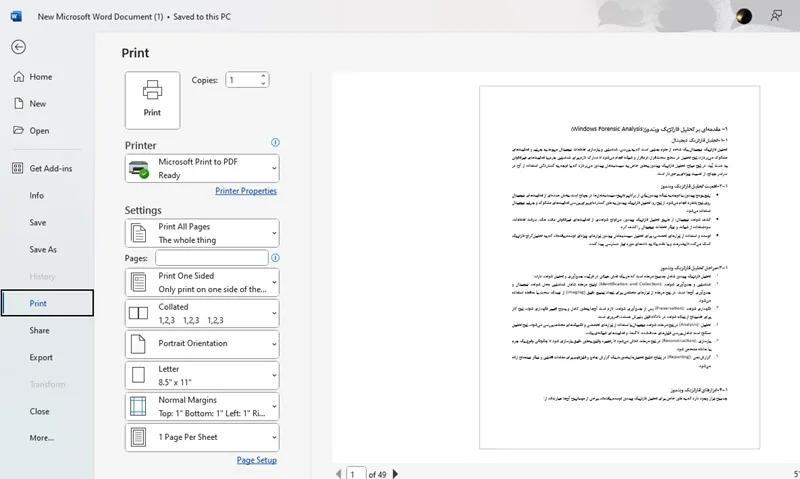
Task: Open the Microsoft Print to PDF printer dropdown
Action: coord(202,168)
